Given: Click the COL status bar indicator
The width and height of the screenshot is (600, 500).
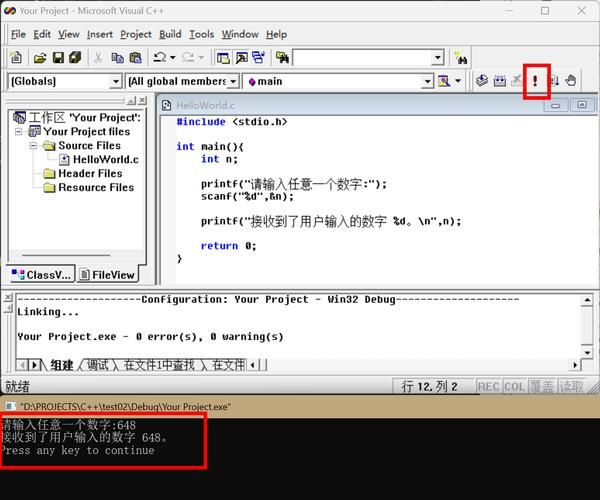Looking at the screenshot, I should [x=514, y=386].
